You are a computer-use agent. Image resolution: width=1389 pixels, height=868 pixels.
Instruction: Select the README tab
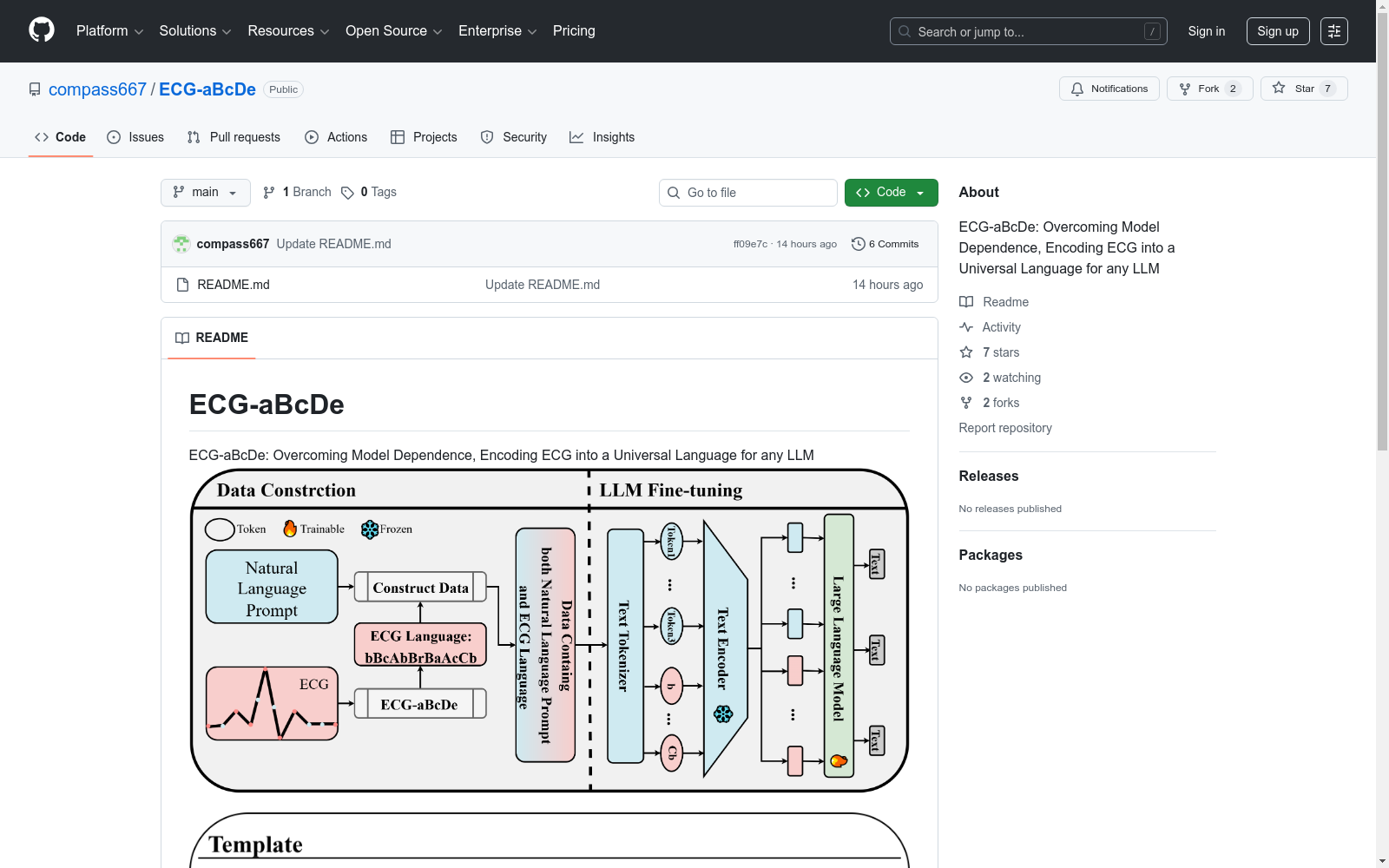coord(212,338)
